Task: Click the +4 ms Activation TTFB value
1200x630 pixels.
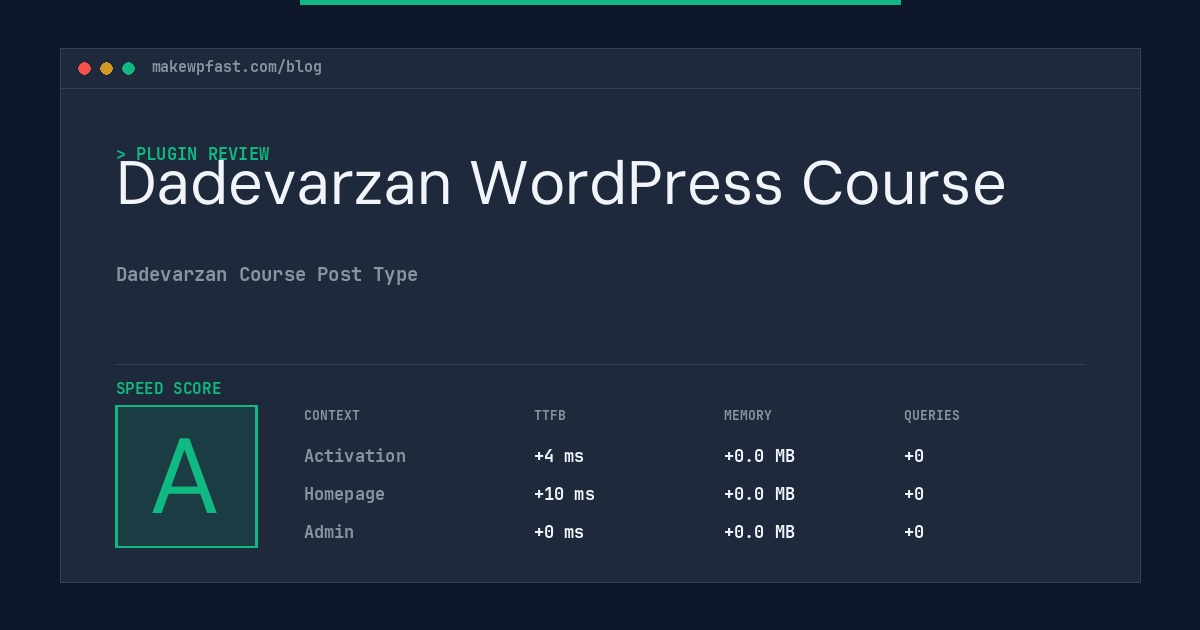Action: click(x=559, y=456)
